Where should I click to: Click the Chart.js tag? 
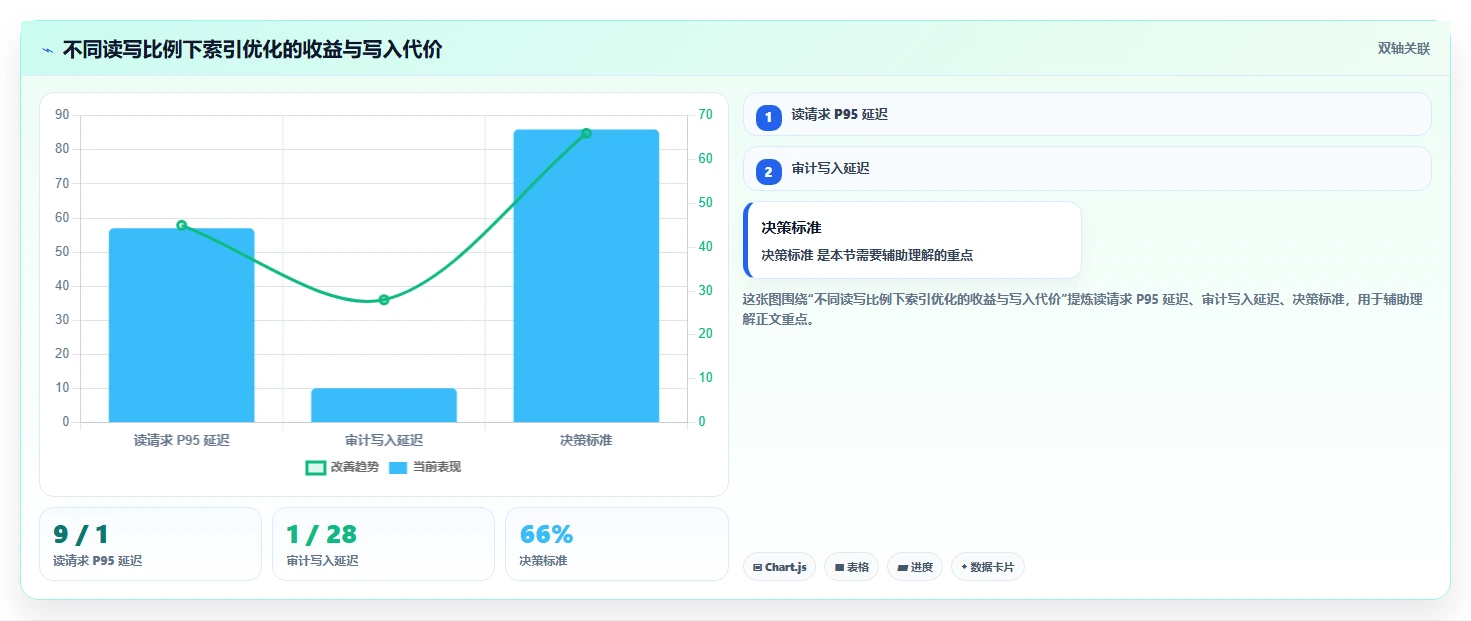[x=779, y=567]
